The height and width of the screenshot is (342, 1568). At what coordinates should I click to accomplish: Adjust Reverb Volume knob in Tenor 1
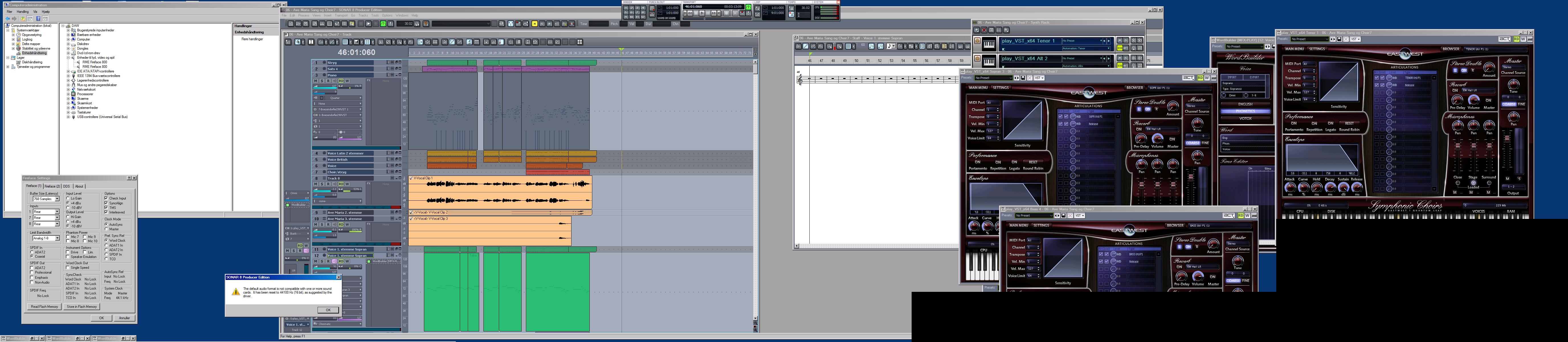tap(1474, 99)
